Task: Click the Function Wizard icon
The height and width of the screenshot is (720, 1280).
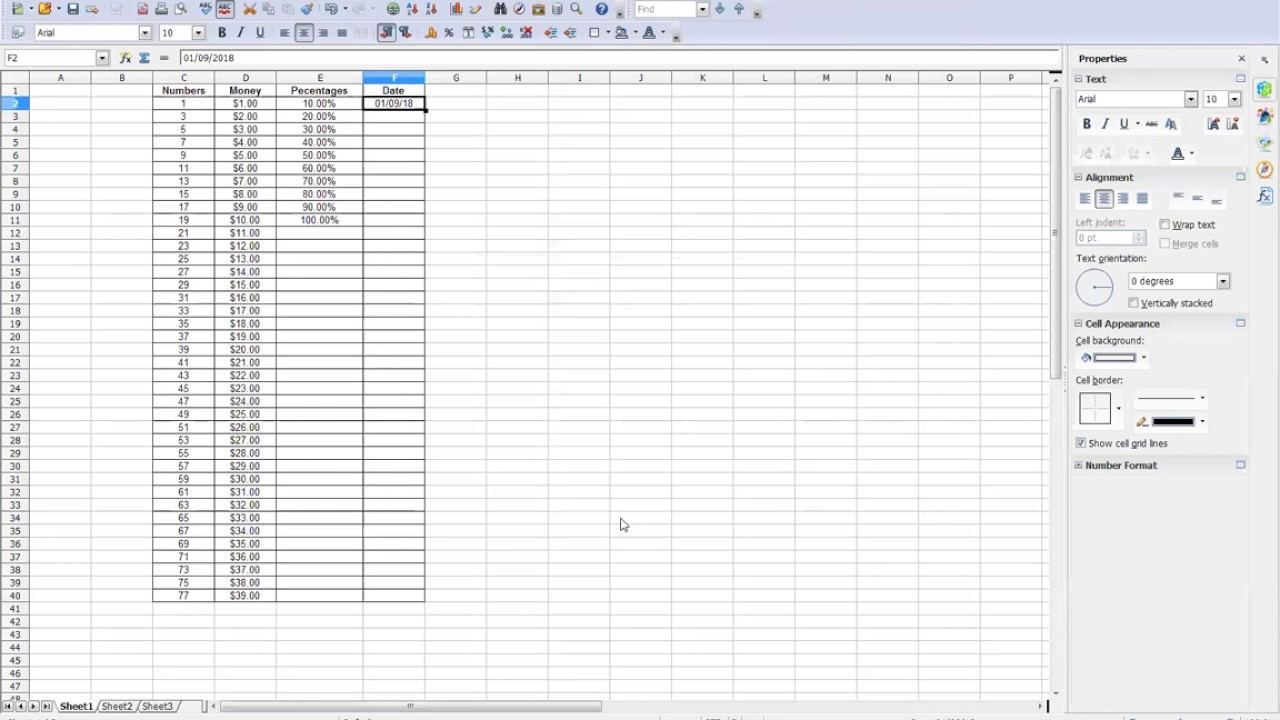Action: [125, 58]
